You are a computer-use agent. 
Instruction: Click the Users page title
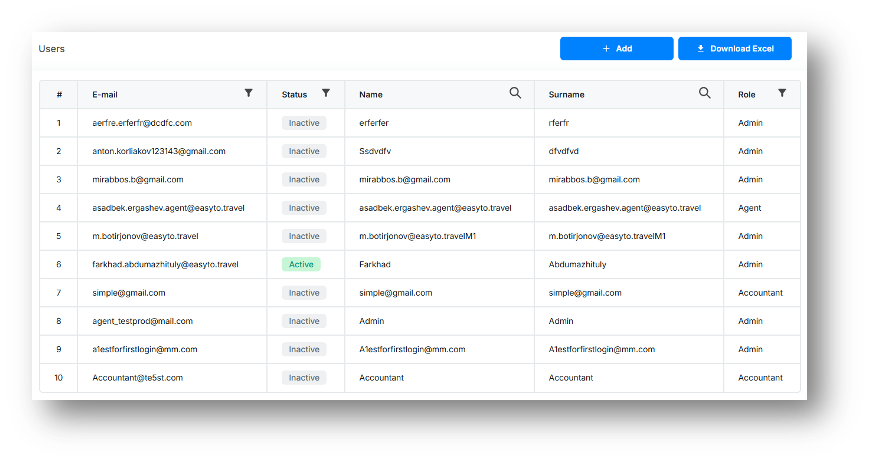[52, 48]
